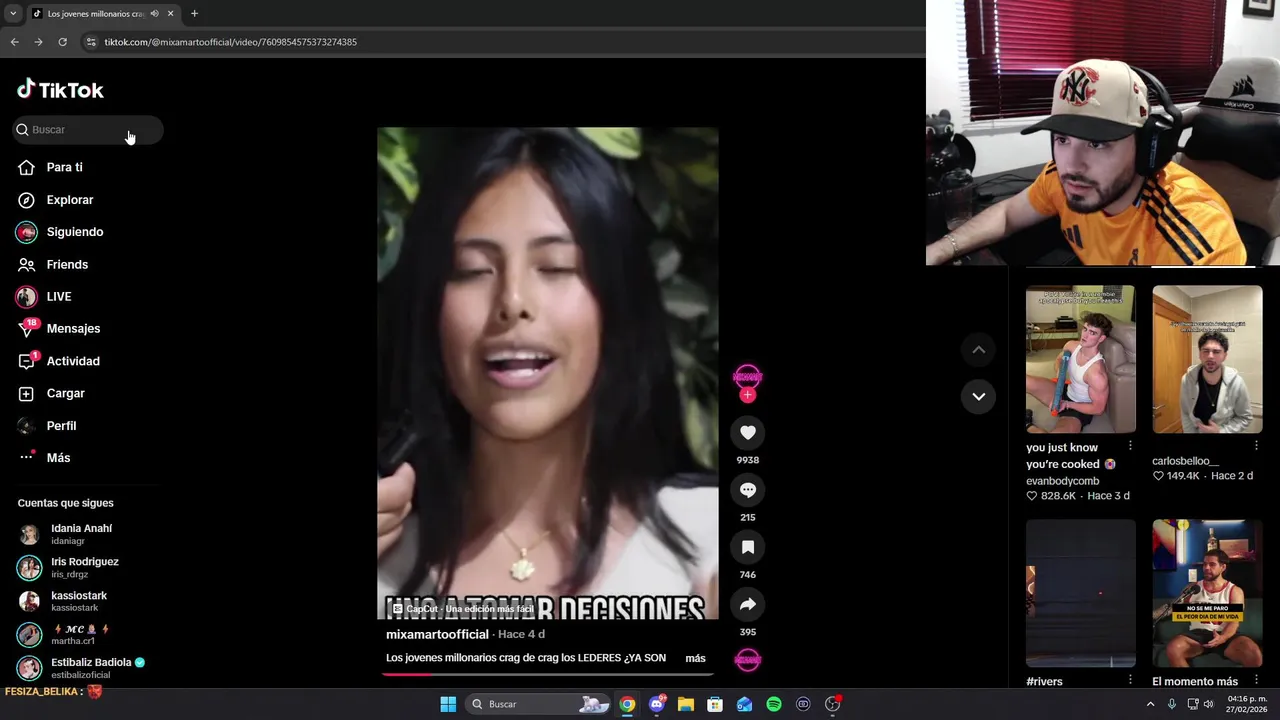This screenshot has width=1280, height=720.
Task: Click the tiktok.com URL in address bar
Action: click(230, 42)
